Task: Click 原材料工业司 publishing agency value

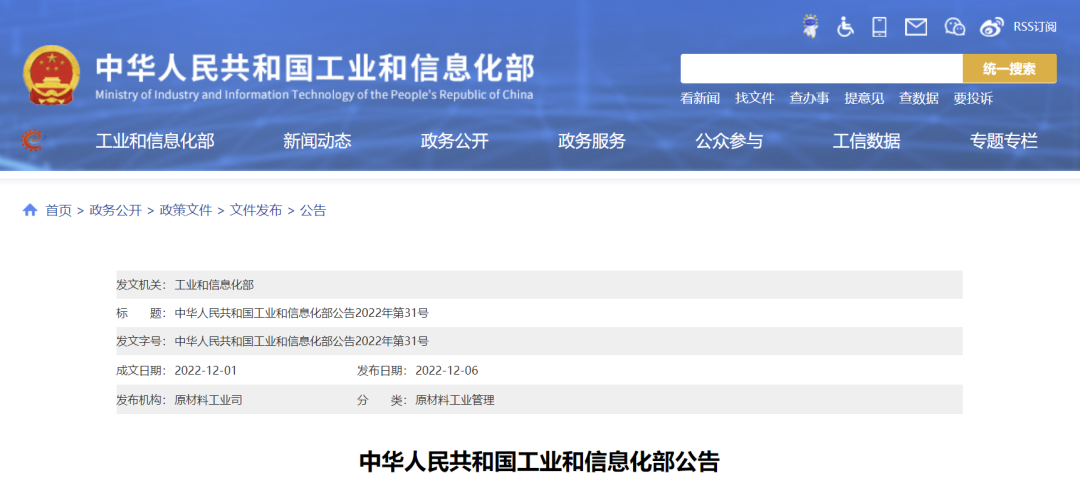Action: pos(209,399)
